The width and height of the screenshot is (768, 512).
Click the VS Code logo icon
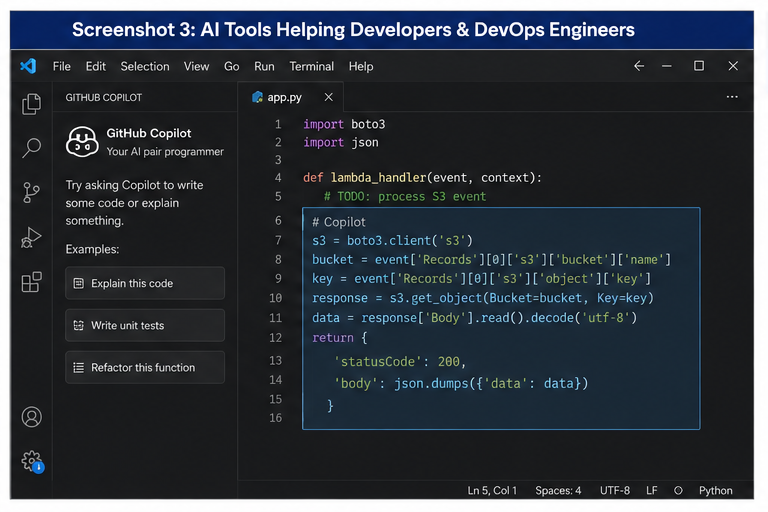point(28,66)
